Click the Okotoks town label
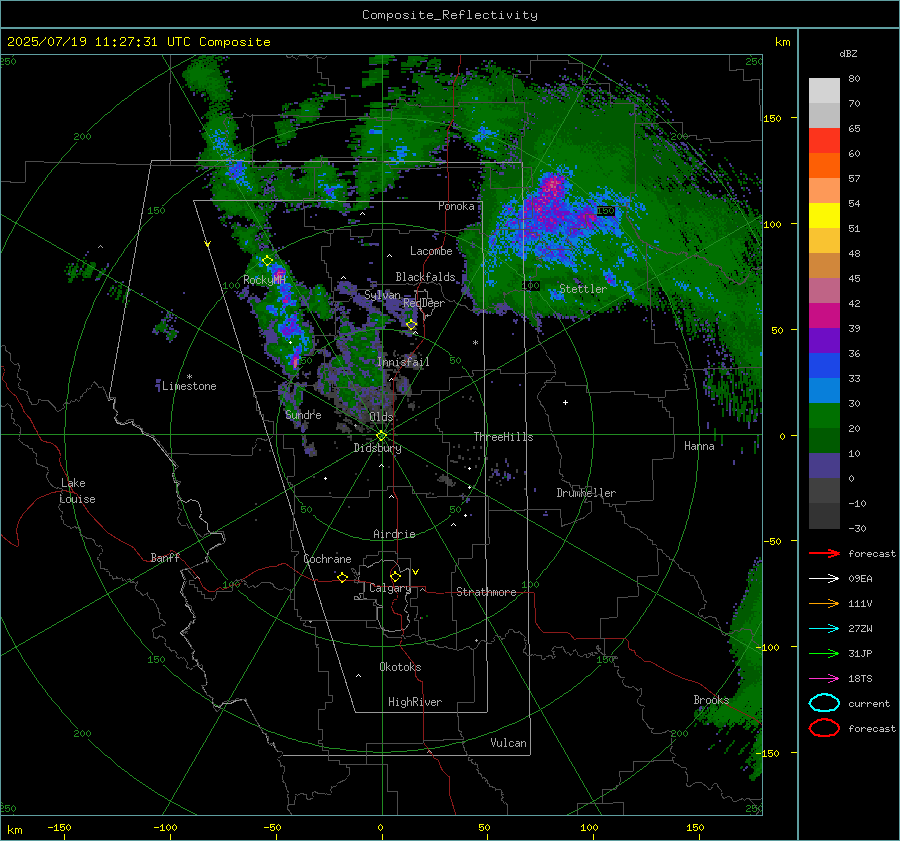Viewport: 900px width, 841px height. coord(400,667)
